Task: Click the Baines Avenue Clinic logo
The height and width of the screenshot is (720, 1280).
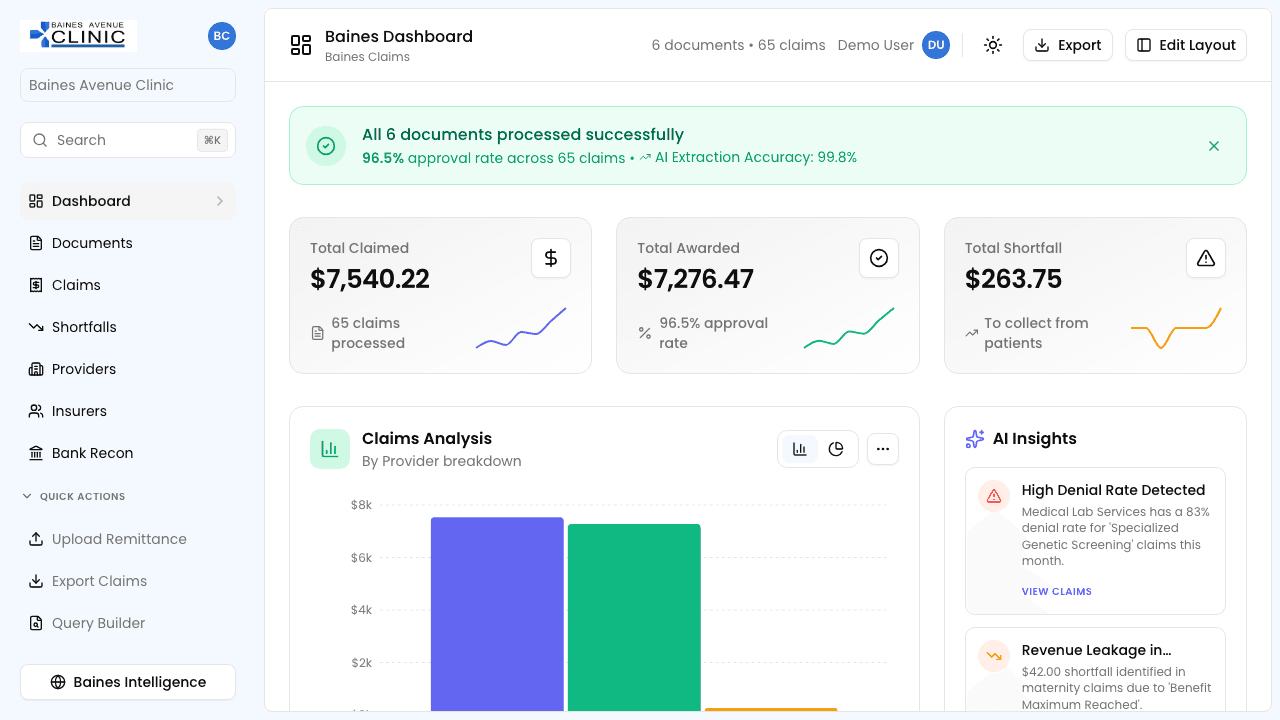Action: (78, 36)
